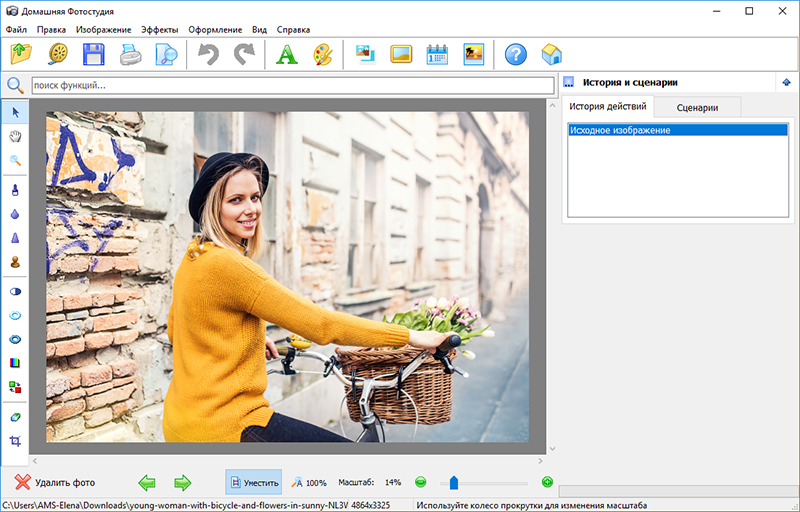Click the printer icon in the toolbar
This screenshot has height=512, width=800.
click(x=131, y=54)
